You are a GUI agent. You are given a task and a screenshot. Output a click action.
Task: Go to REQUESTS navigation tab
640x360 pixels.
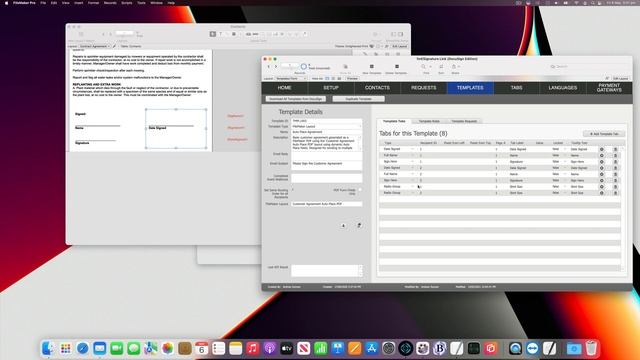click(424, 88)
